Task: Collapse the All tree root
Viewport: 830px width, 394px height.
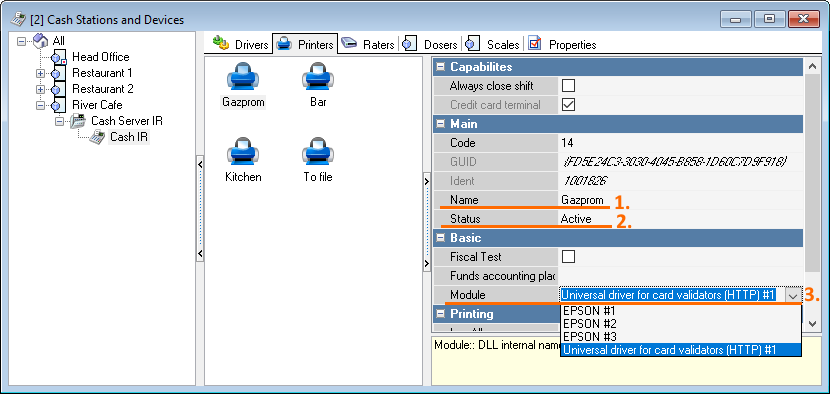Action: pyautogui.click(x=22, y=41)
